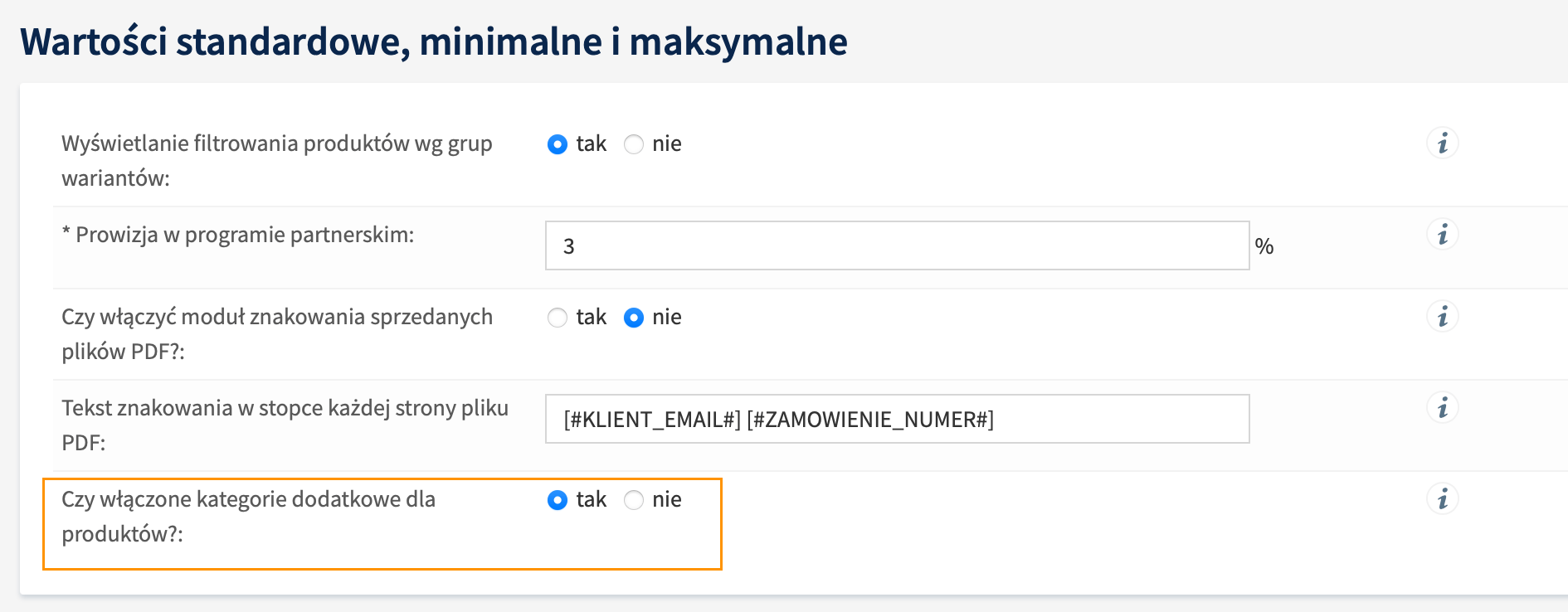
Task: Click 'Wartości standardowe, minimalne i maksymalne' heading
Action: coord(434,41)
